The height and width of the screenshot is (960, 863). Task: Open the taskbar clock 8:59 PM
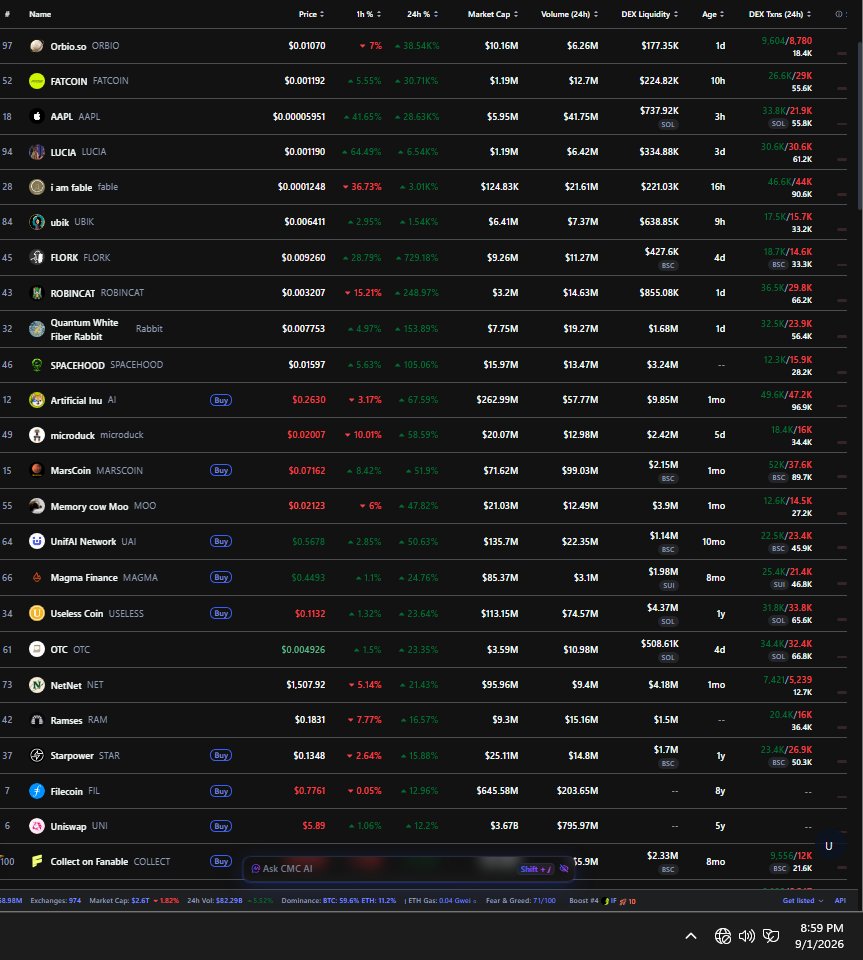click(x=820, y=936)
